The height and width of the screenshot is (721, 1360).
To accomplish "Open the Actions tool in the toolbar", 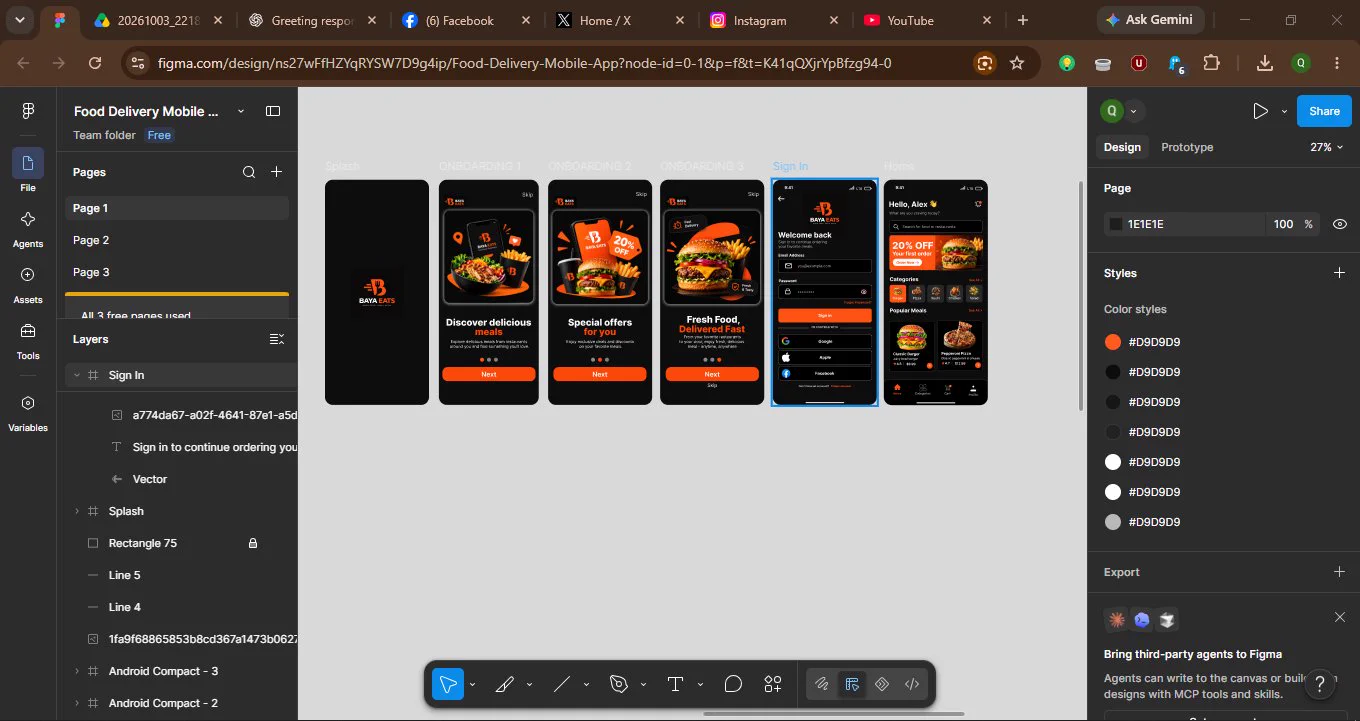I will tap(773, 685).
